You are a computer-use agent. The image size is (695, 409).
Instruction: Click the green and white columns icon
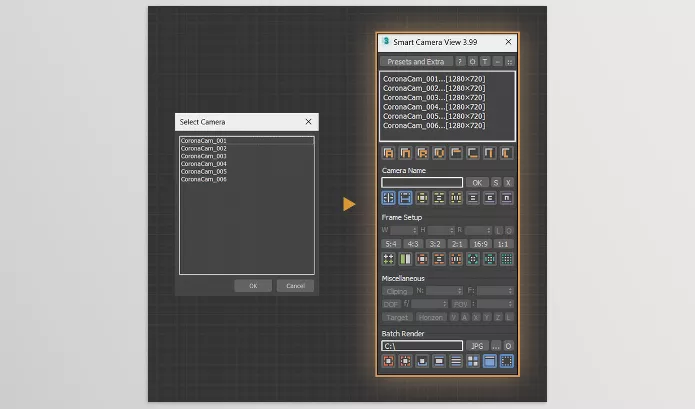click(405, 259)
